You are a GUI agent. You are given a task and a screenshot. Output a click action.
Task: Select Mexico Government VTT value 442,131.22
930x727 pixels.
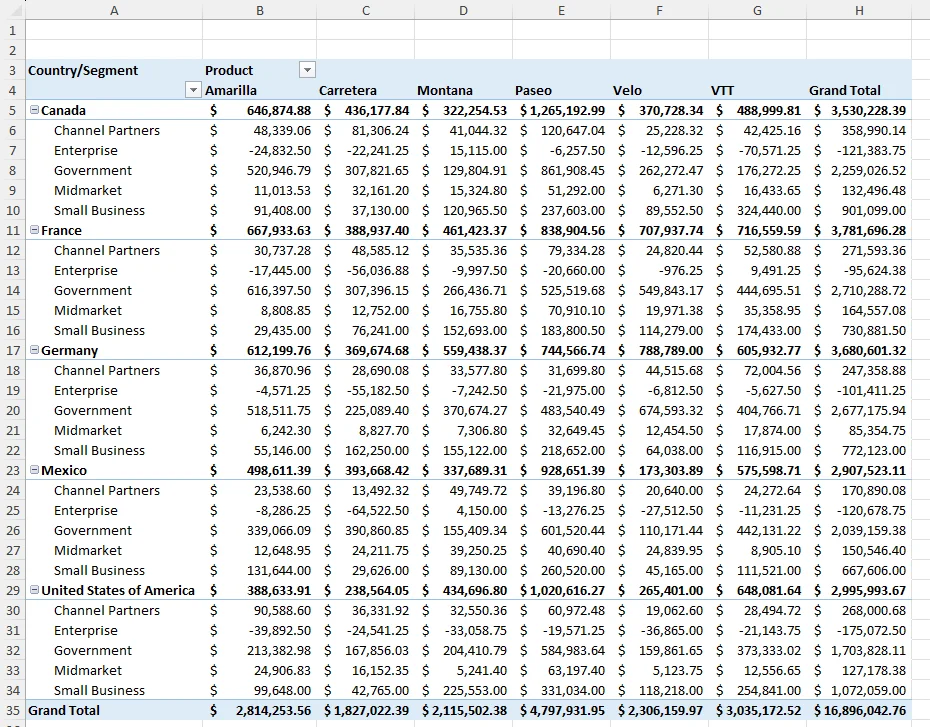click(757, 530)
